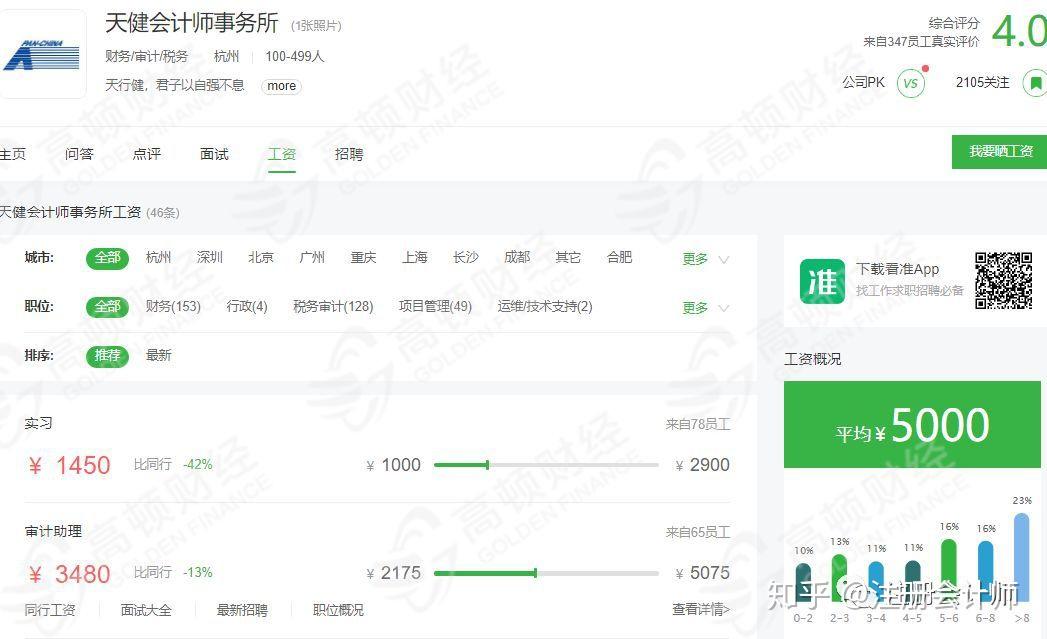Viewport: 1047px width, 639px height.
Task: Filter salaries by city 重庆
Action: (x=363, y=258)
